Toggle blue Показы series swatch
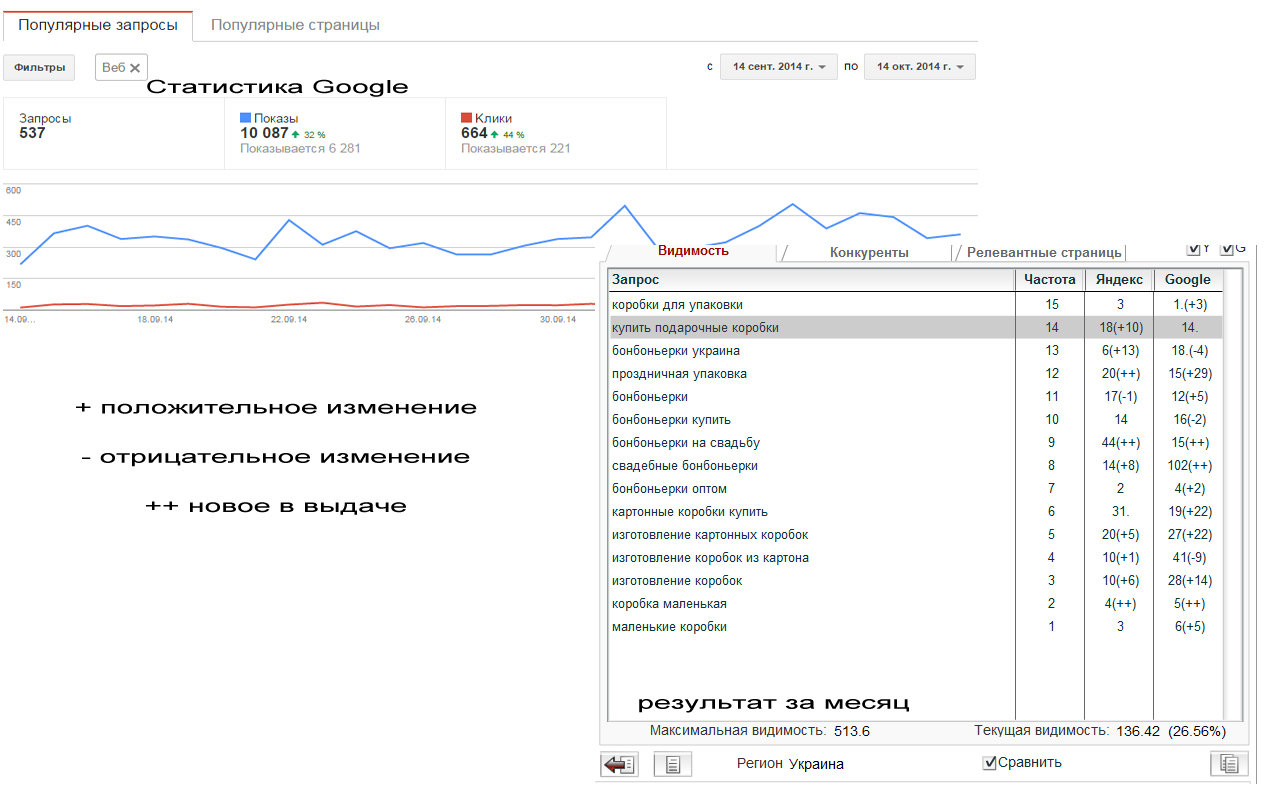 [x=245, y=118]
